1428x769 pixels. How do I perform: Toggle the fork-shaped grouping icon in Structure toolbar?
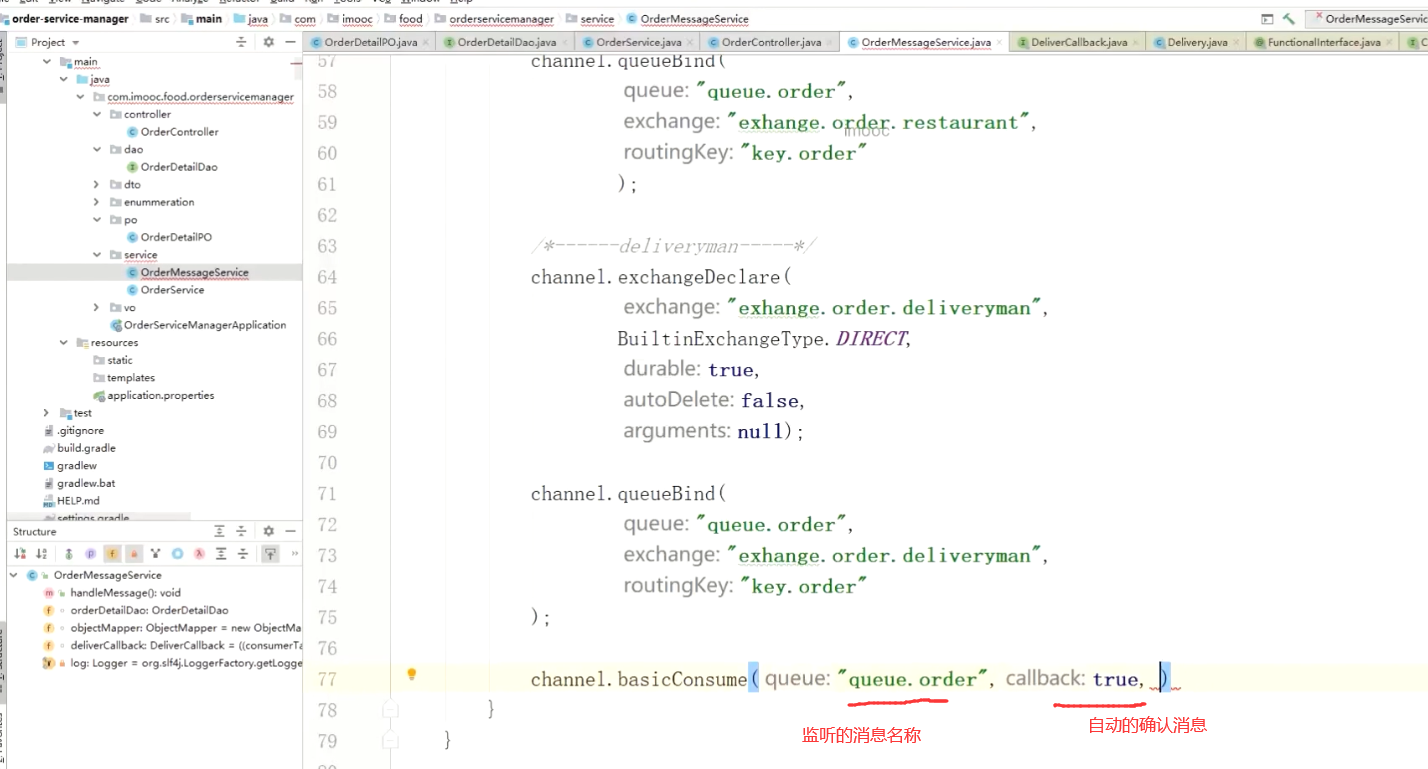[x=155, y=553]
